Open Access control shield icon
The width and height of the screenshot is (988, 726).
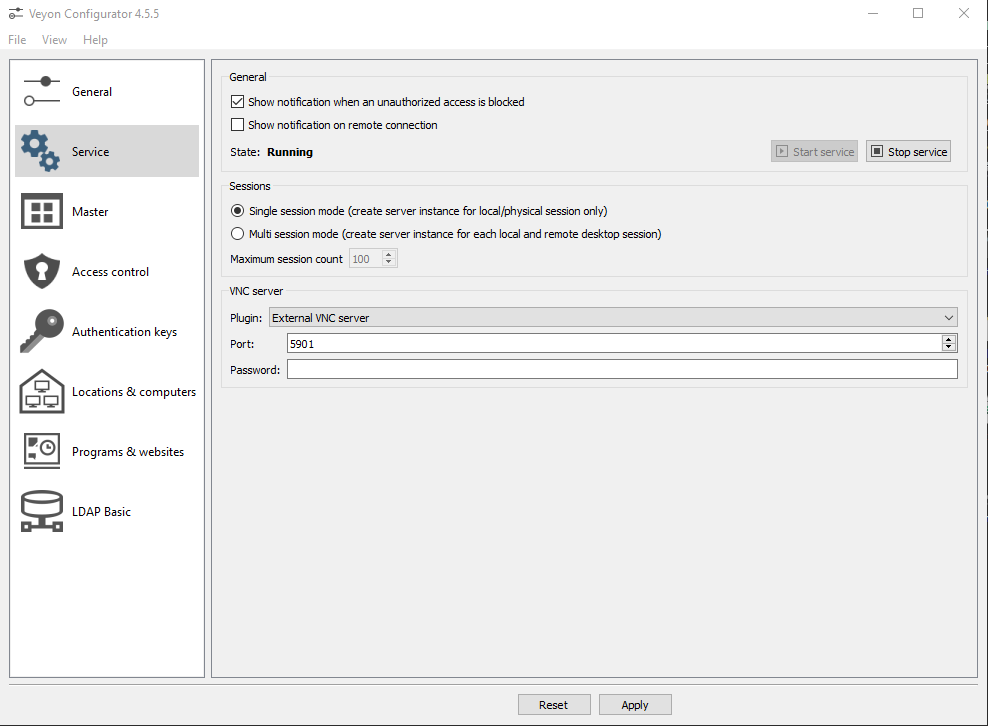pyautogui.click(x=42, y=271)
